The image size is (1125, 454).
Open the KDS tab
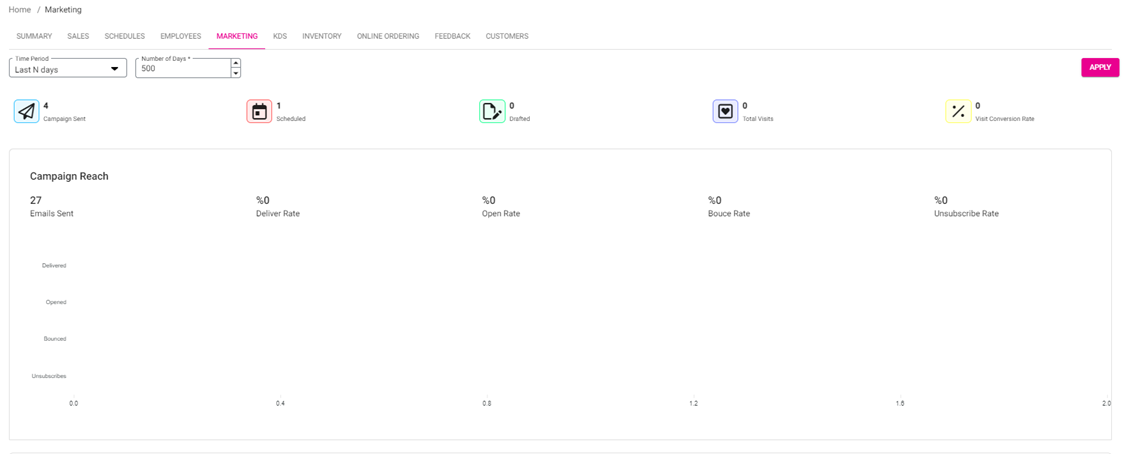(280, 36)
